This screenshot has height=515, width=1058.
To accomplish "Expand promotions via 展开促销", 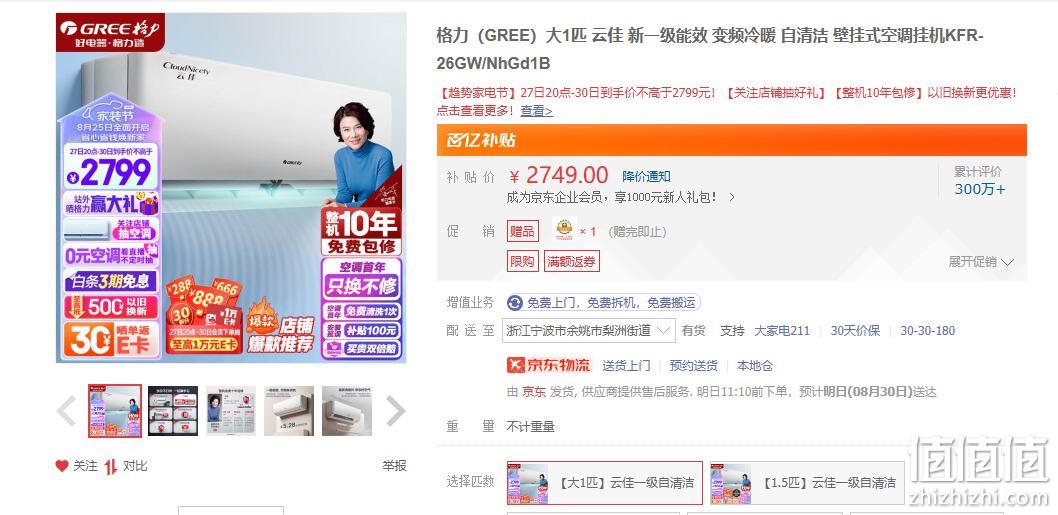I will pyautogui.click(x=981, y=262).
